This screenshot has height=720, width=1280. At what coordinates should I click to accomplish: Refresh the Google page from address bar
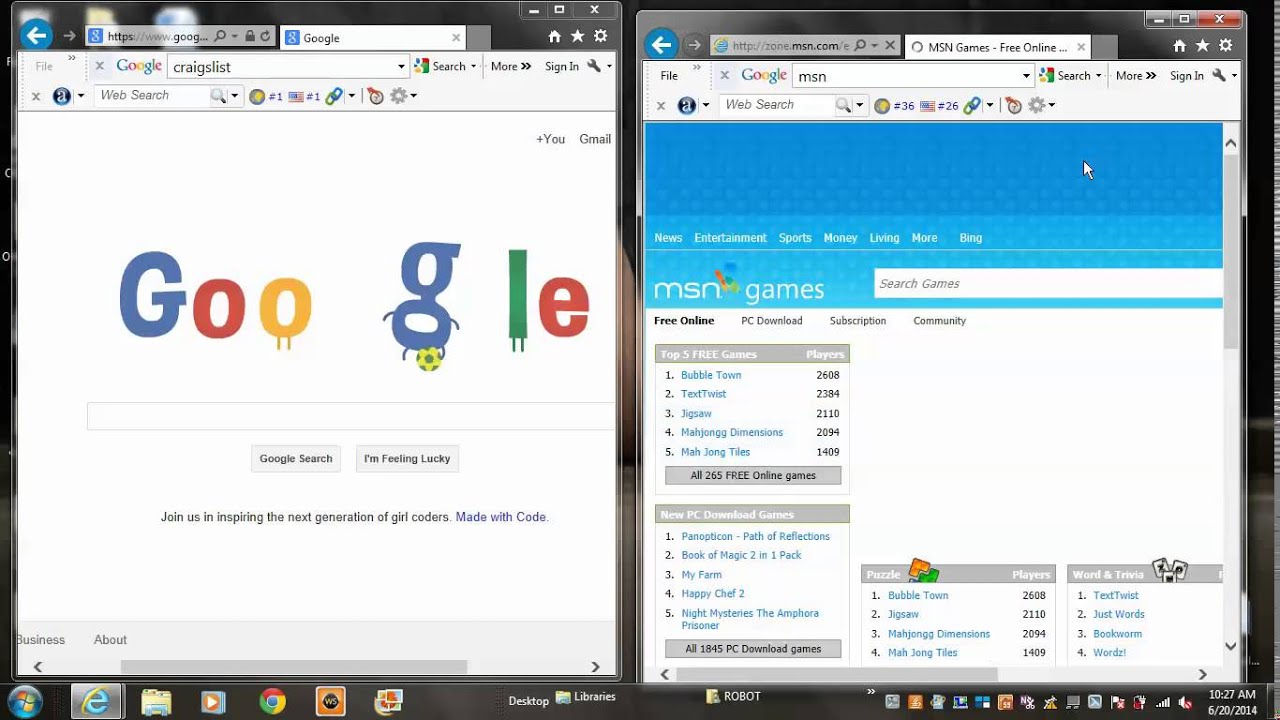[x=265, y=37]
